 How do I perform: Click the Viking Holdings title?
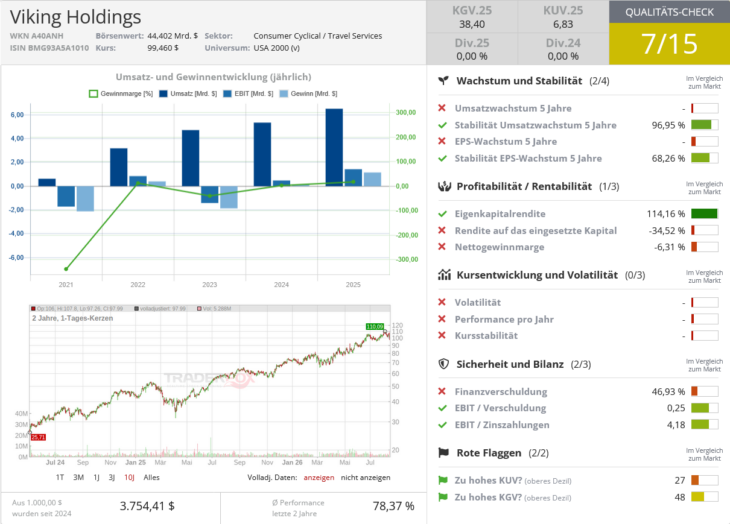75,17
